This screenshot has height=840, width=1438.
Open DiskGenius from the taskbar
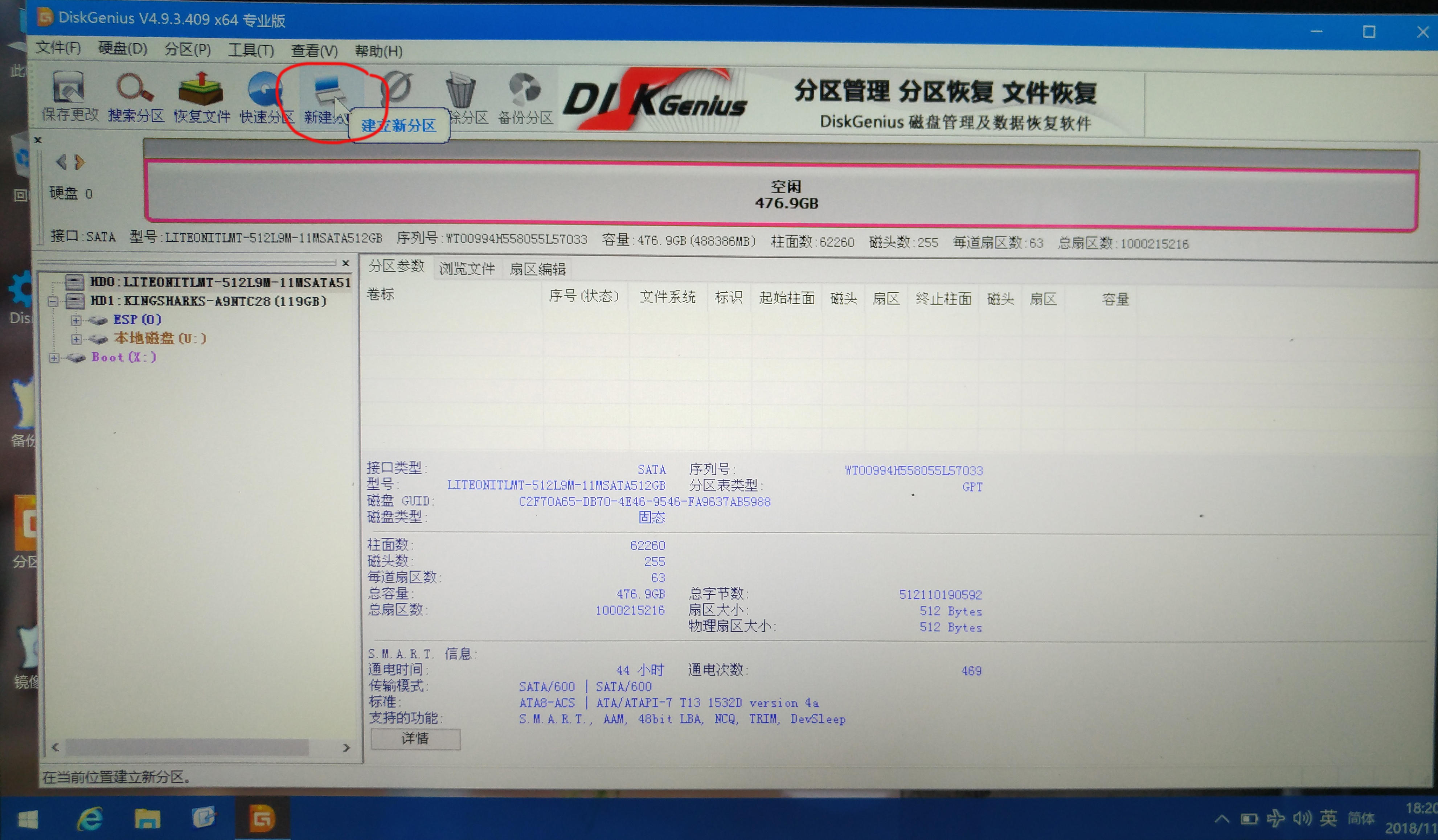[x=262, y=819]
